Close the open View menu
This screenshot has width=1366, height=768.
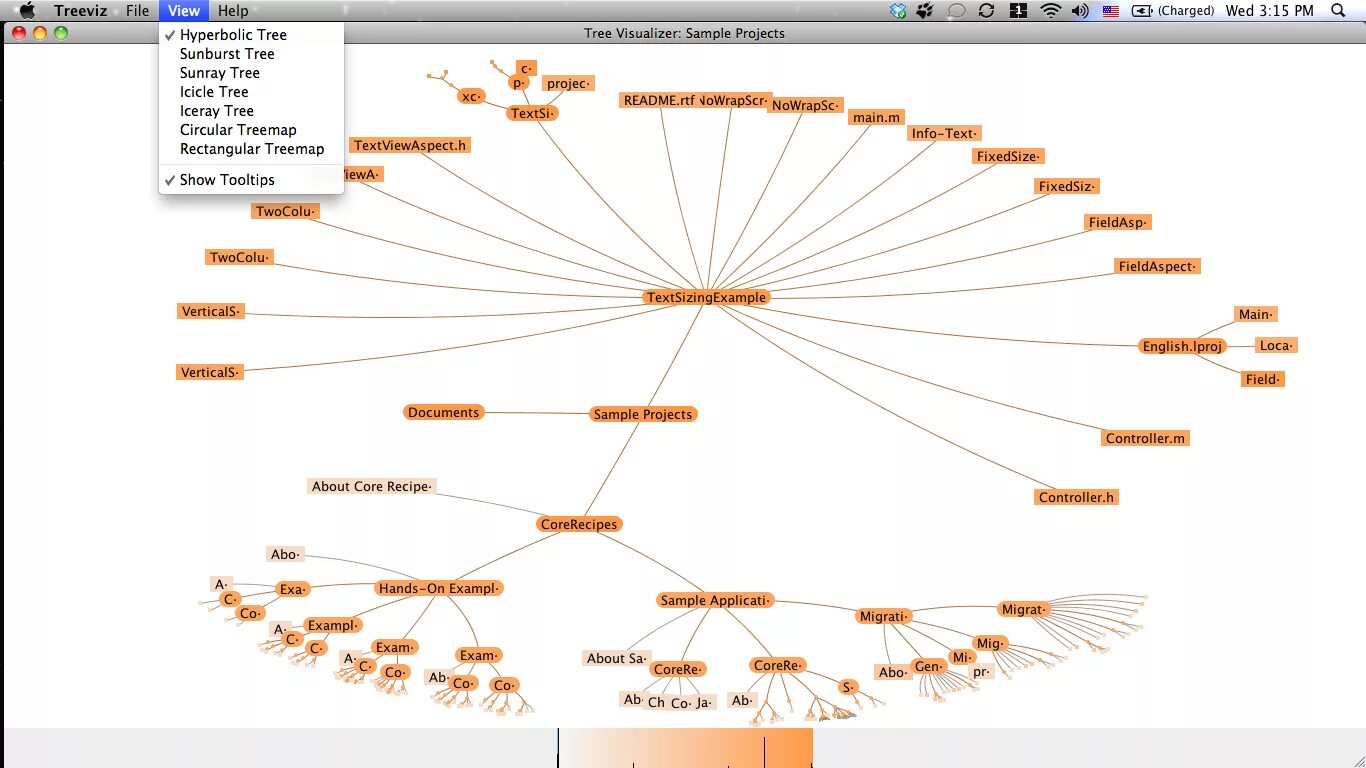184,11
